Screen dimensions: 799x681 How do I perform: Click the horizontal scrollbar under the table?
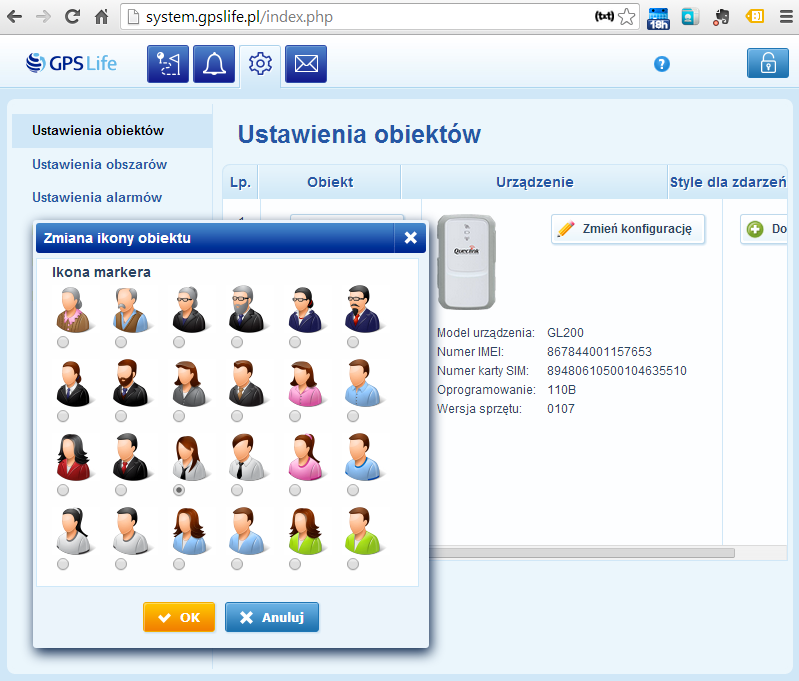click(580, 552)
